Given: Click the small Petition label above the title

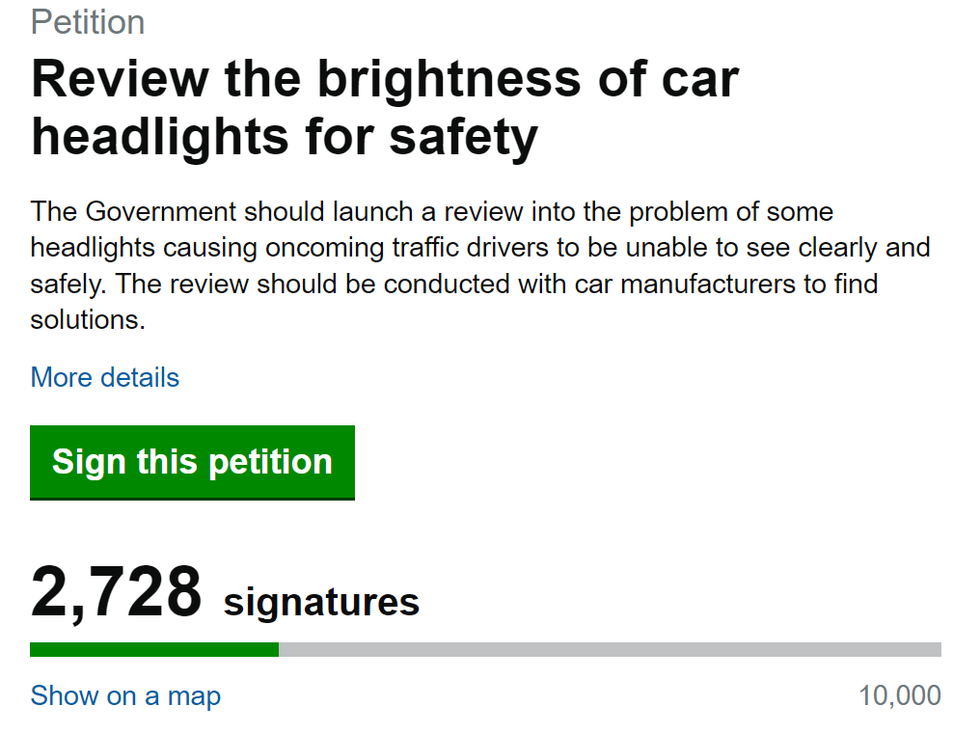Looking at the screenshot, I should 88,22.
